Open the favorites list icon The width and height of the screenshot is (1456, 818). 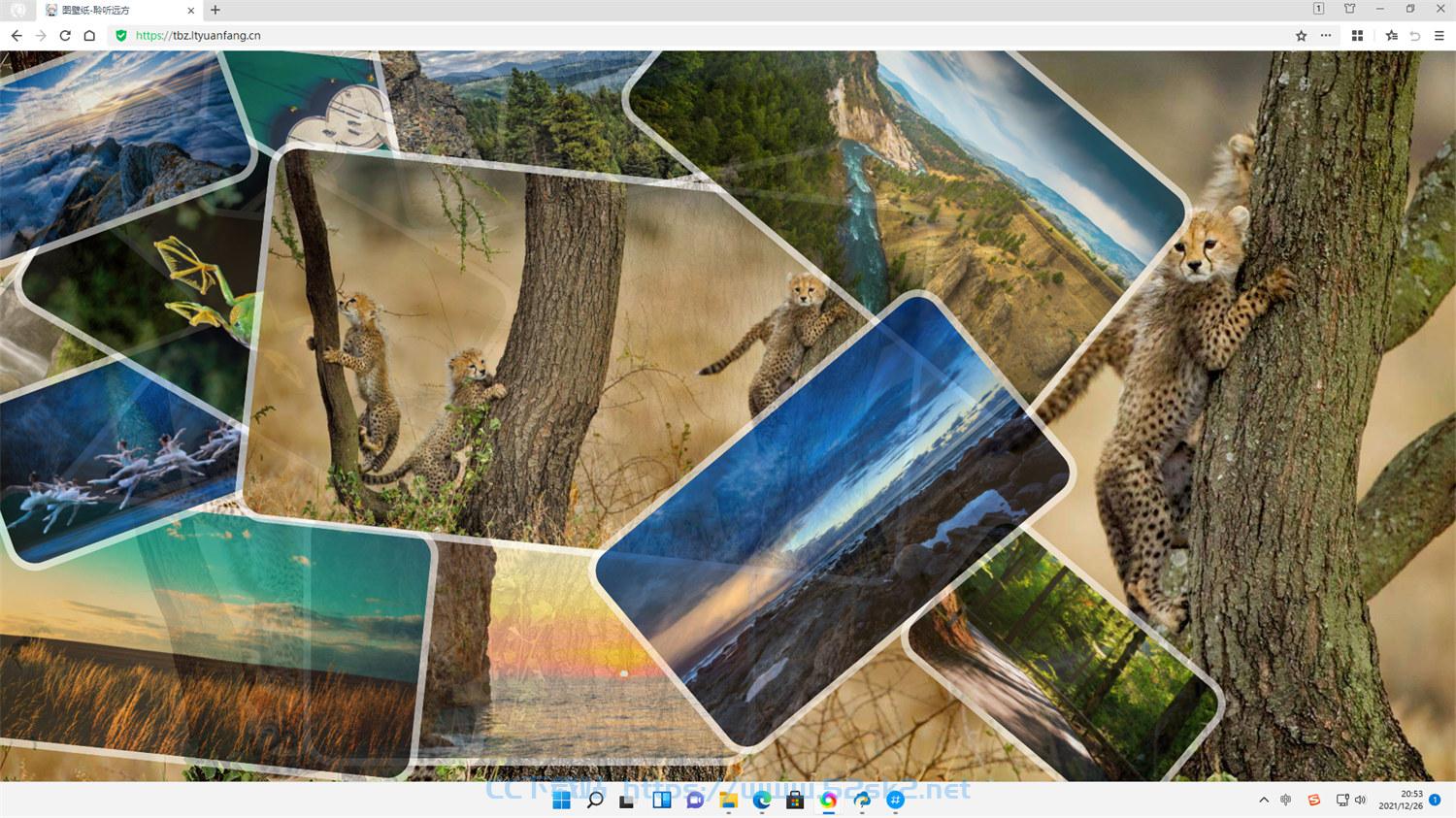click(1391, 35)
